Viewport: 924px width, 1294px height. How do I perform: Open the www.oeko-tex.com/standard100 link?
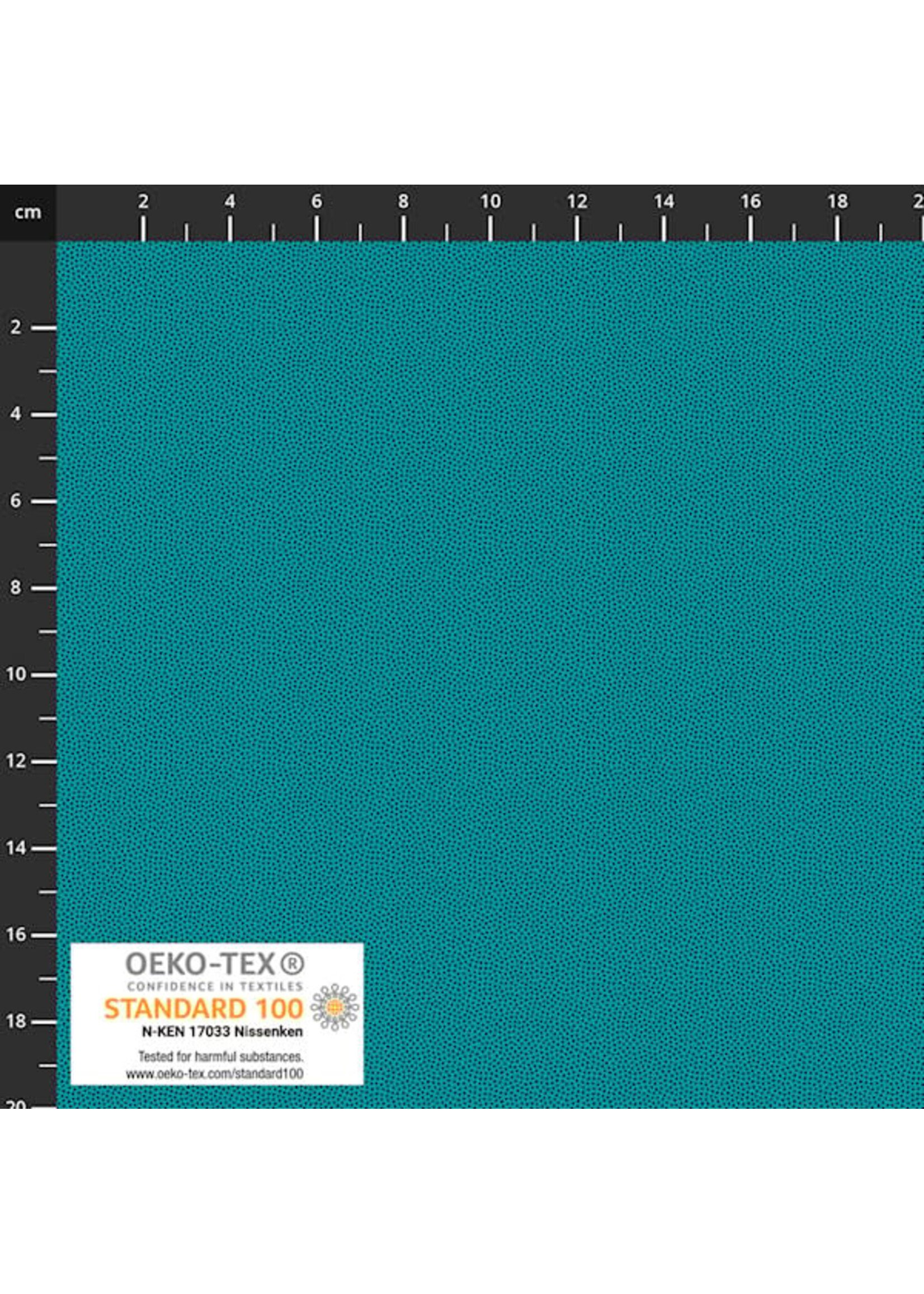[219, 1072]
